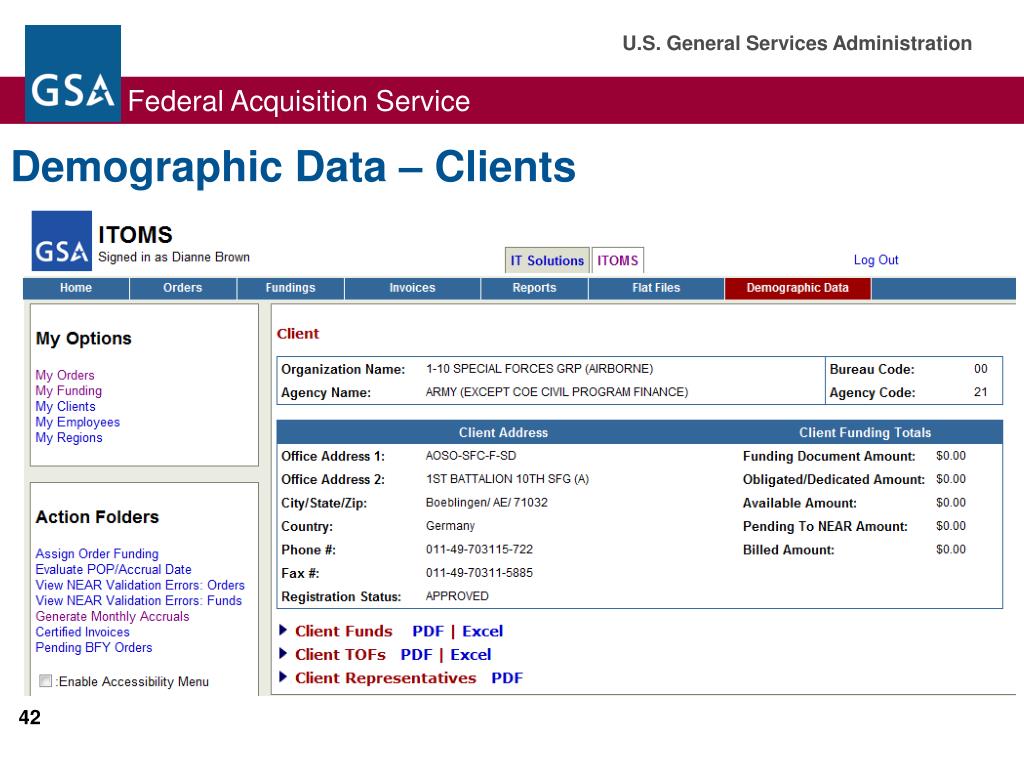Click the Client Funds heading

click(x=344, y=631)
